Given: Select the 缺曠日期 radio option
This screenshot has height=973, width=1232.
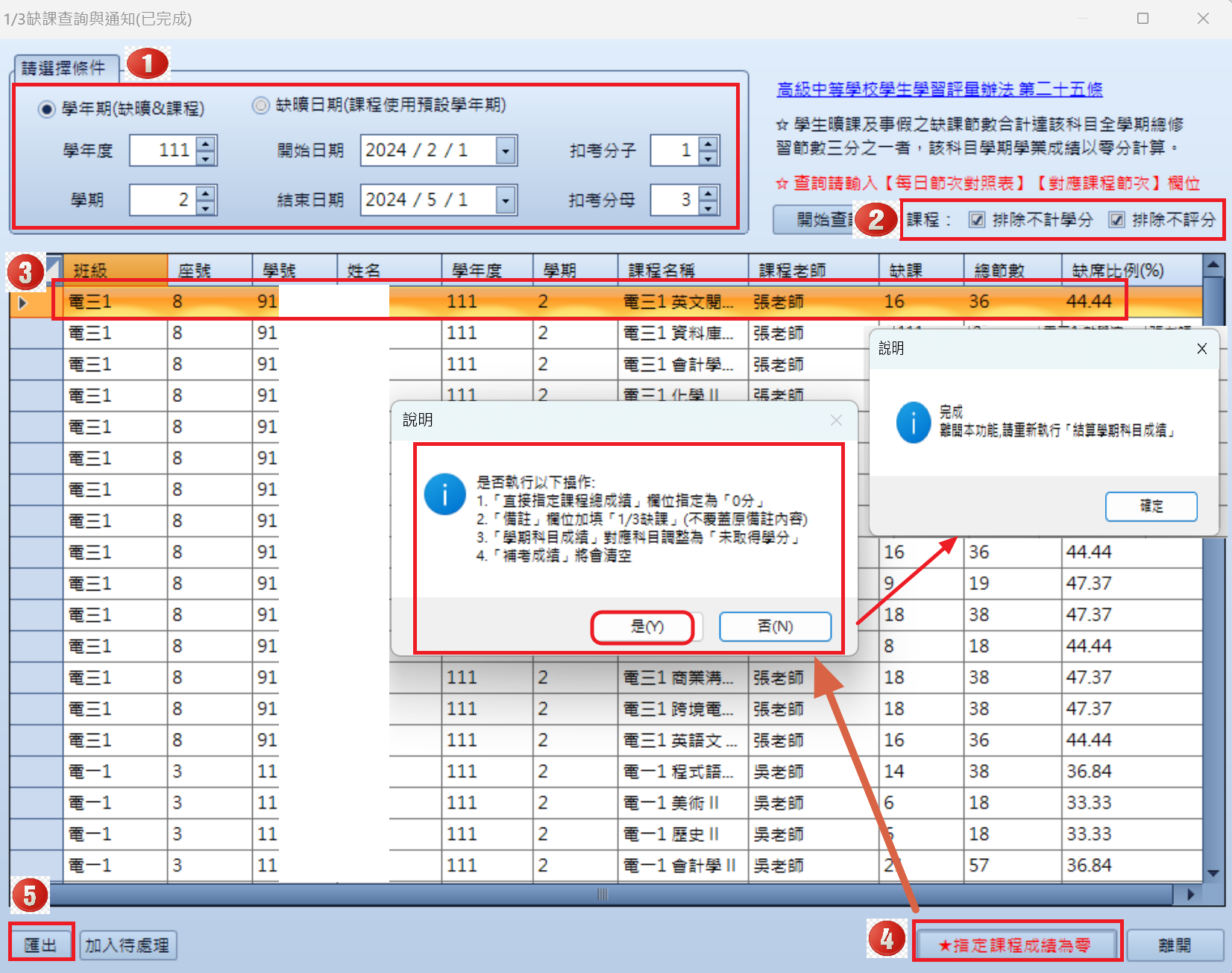Looking at the screenshot, I should click(x=261, y=106).
